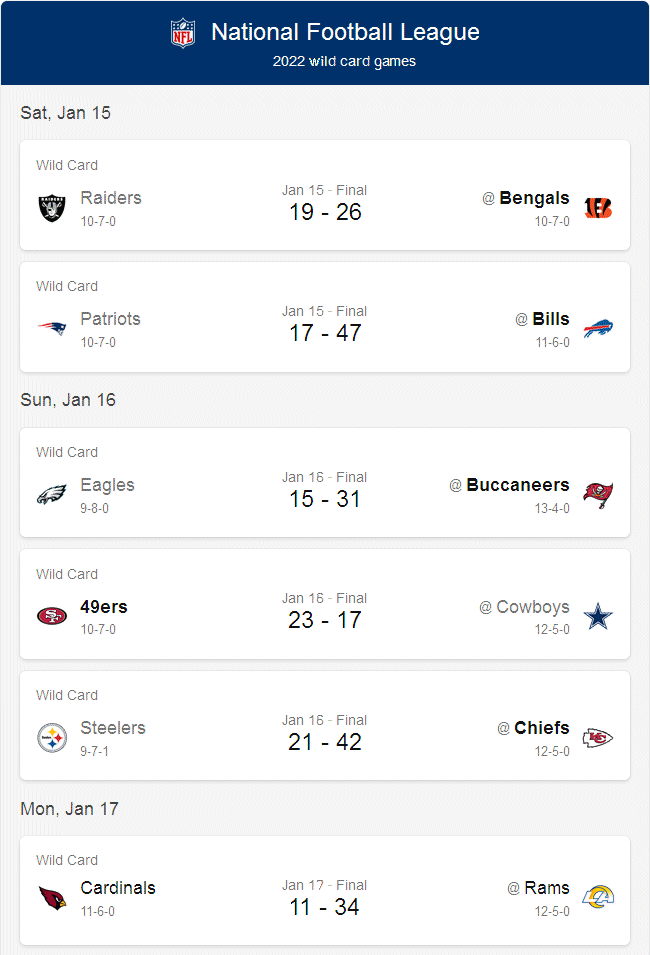The height and width of the screenshot is (955, 650).
Task: Select the Raiders team logo
Action: point(52,205)
